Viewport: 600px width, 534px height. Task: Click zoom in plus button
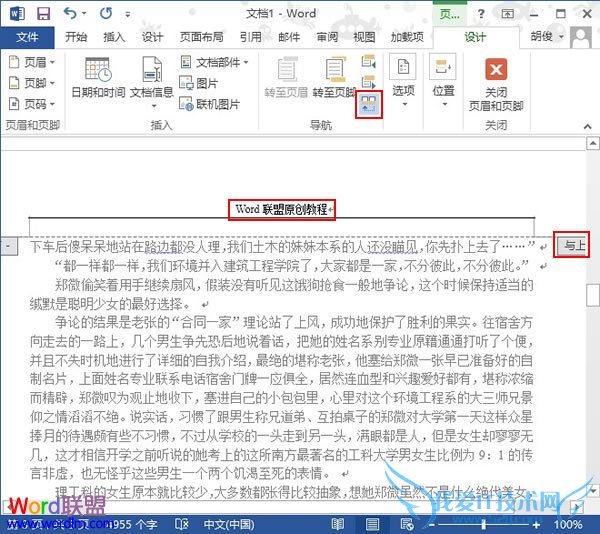click(536, 525)
